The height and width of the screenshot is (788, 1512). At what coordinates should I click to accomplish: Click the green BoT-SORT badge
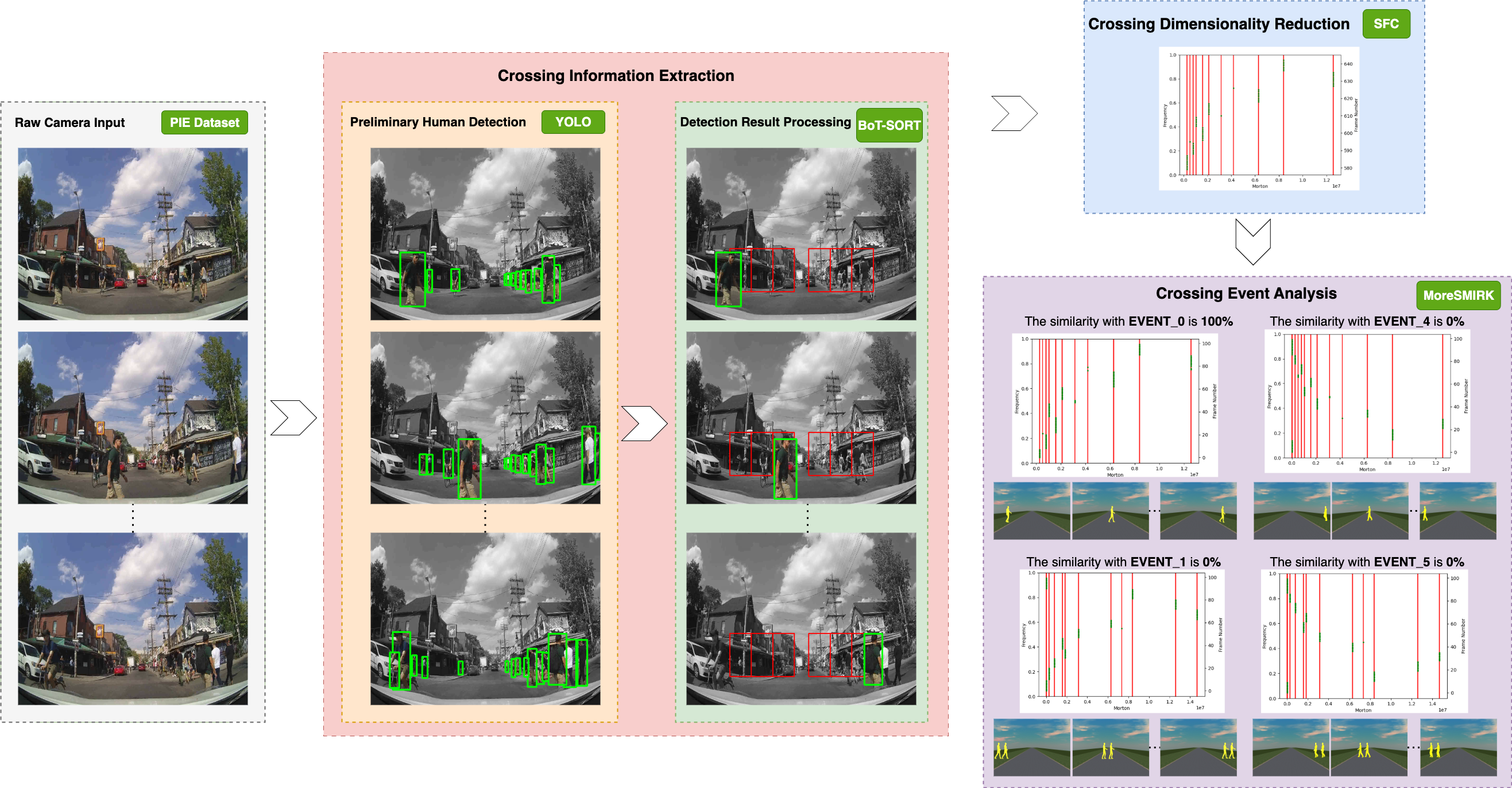(889, 125)
